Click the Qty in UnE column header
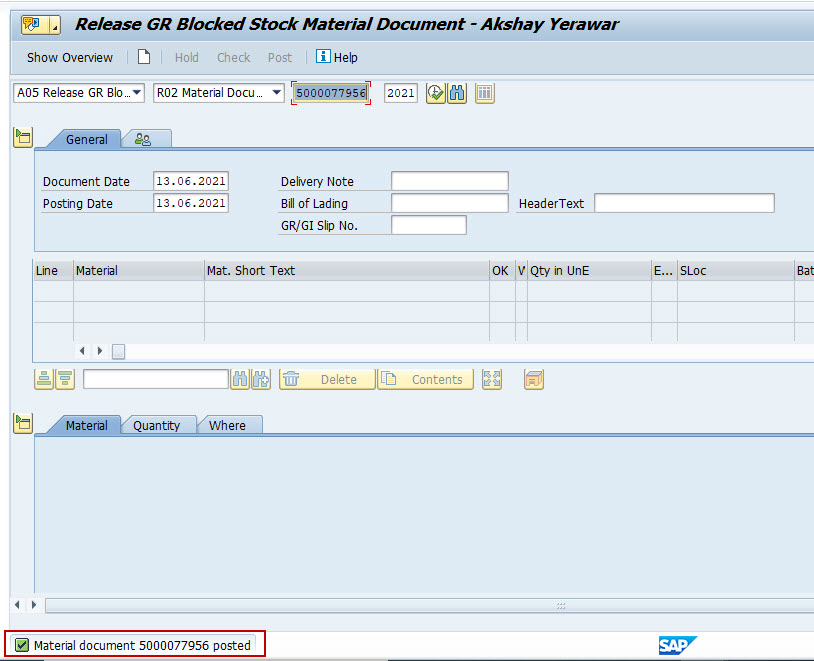 589,271
